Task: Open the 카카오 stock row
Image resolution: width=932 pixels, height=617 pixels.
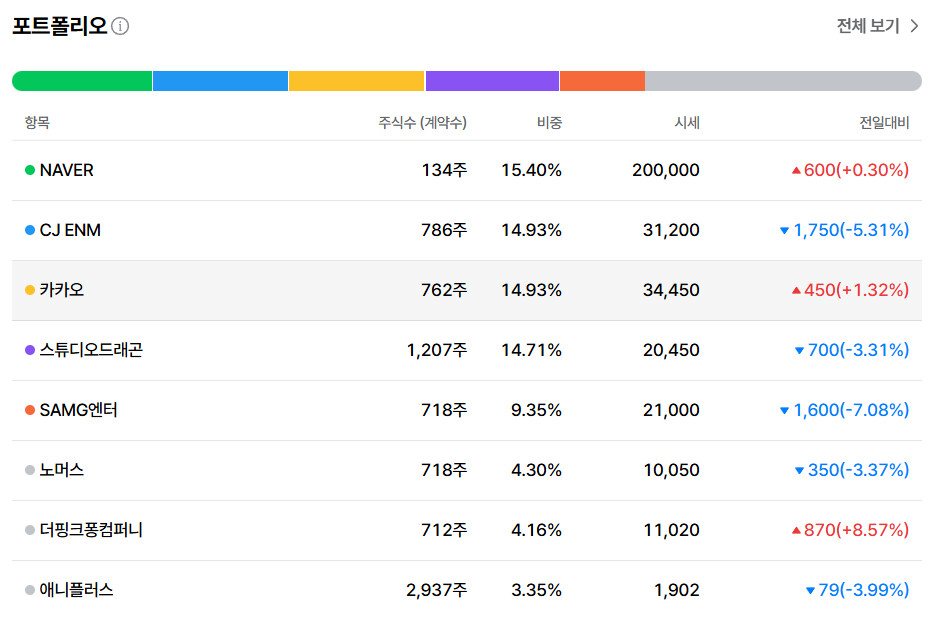Action: 467,291
